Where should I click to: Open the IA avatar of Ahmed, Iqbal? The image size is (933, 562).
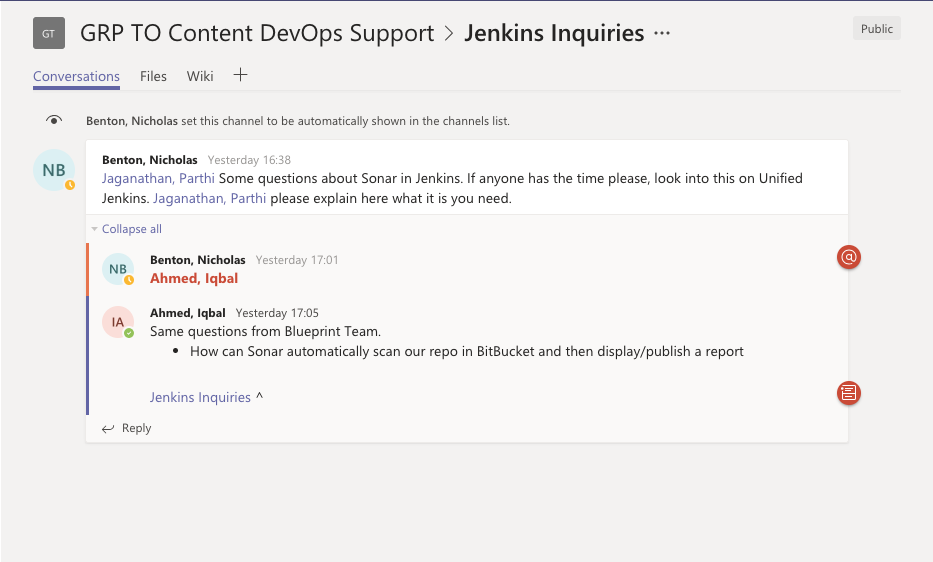tap(118, 322)
